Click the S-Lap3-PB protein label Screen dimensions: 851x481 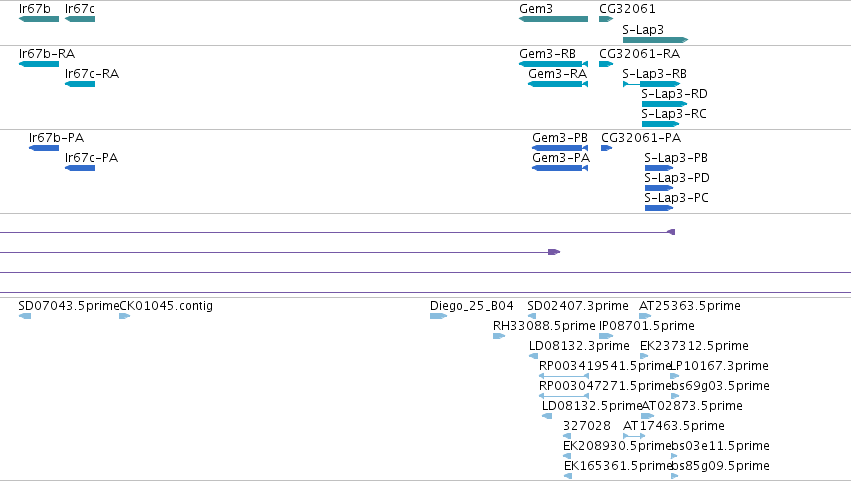tap(676, 158)
